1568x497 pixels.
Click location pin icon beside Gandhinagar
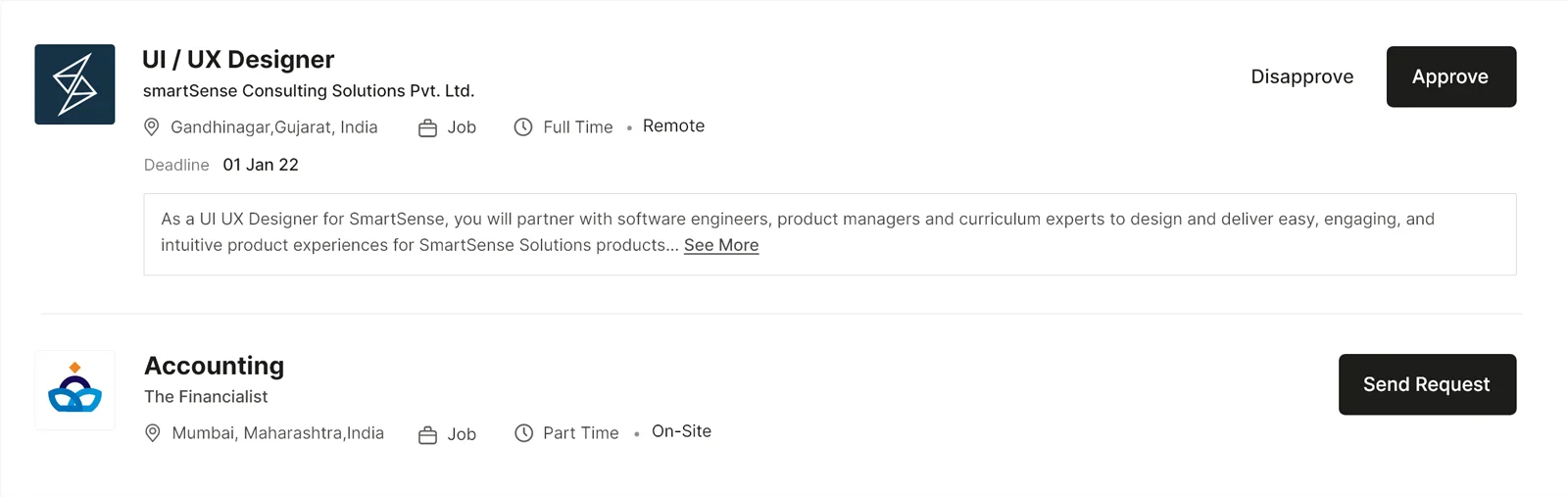[152, 127]
